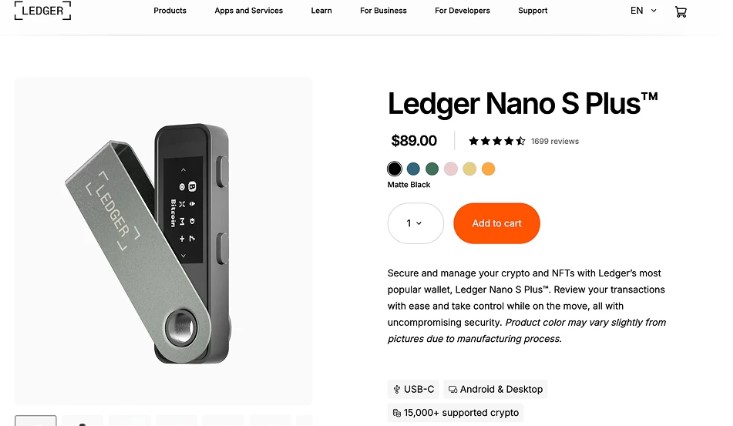This screenshot has width=733, height=426.
Task: Pick the orange color option
Action: coord(488,169)
